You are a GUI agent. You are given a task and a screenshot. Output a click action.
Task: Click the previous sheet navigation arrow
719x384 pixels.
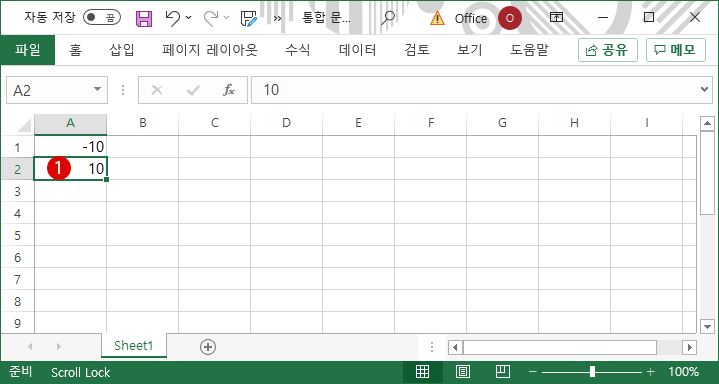pyautogui.click(x=30, y=346)
